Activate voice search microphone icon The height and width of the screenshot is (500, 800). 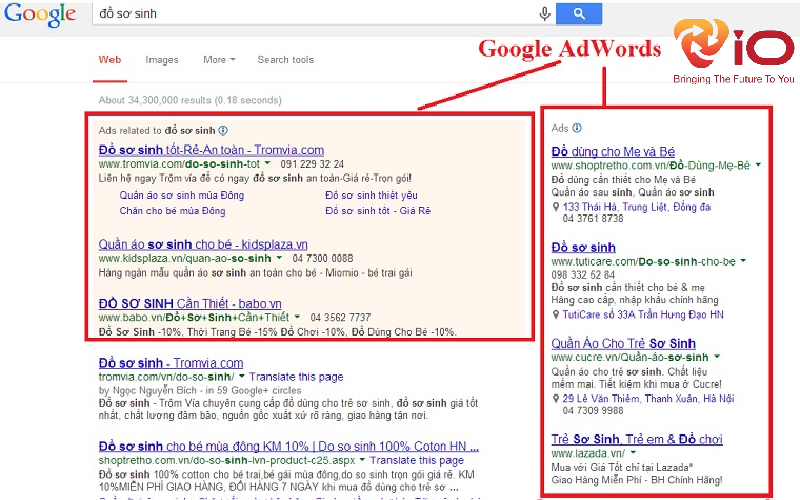[x=545, y=14]
